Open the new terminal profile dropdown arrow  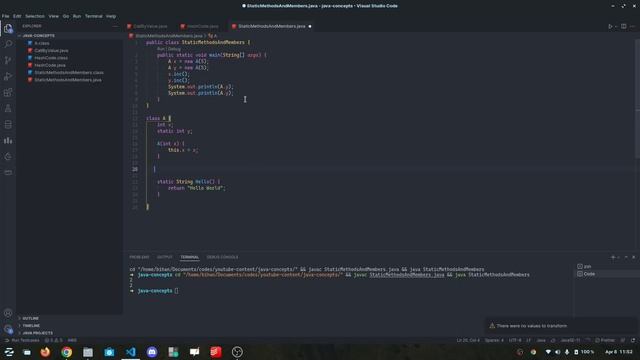(x=618, y=258)
